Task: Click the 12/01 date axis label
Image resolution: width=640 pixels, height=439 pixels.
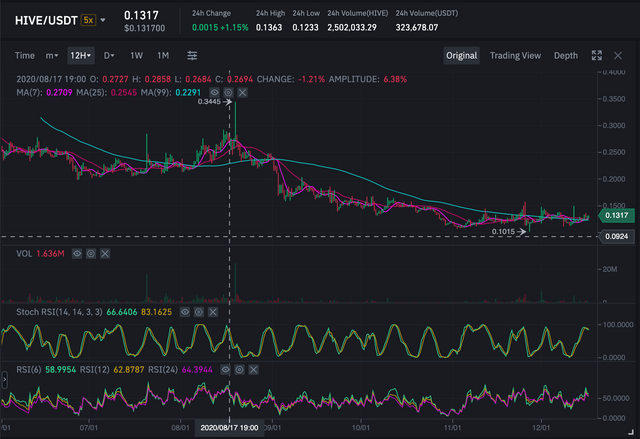Action: (x=541, y=428)
